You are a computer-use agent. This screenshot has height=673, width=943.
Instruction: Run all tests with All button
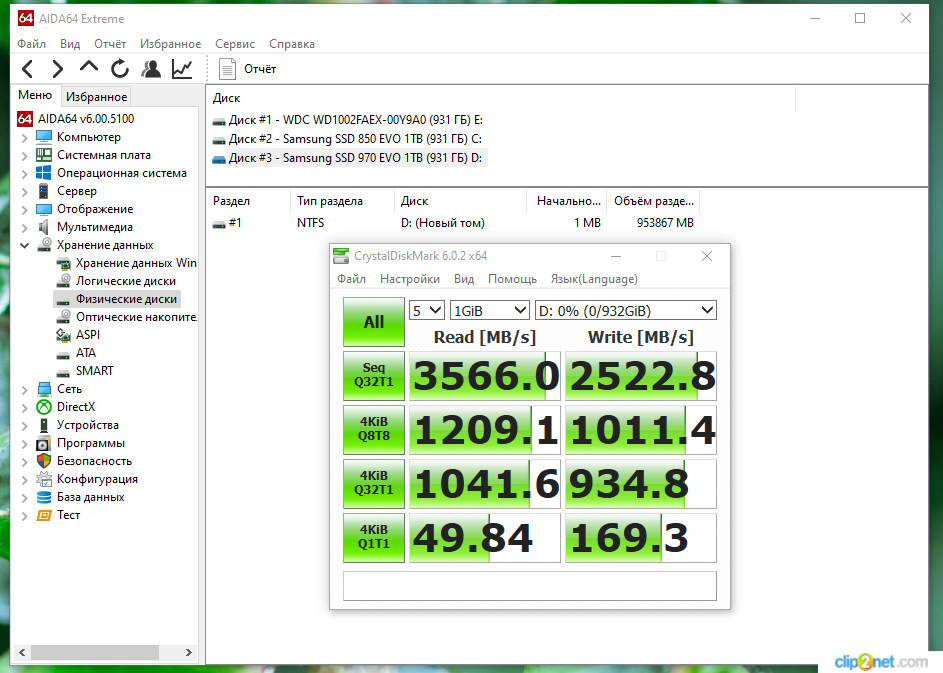point(373,322)
